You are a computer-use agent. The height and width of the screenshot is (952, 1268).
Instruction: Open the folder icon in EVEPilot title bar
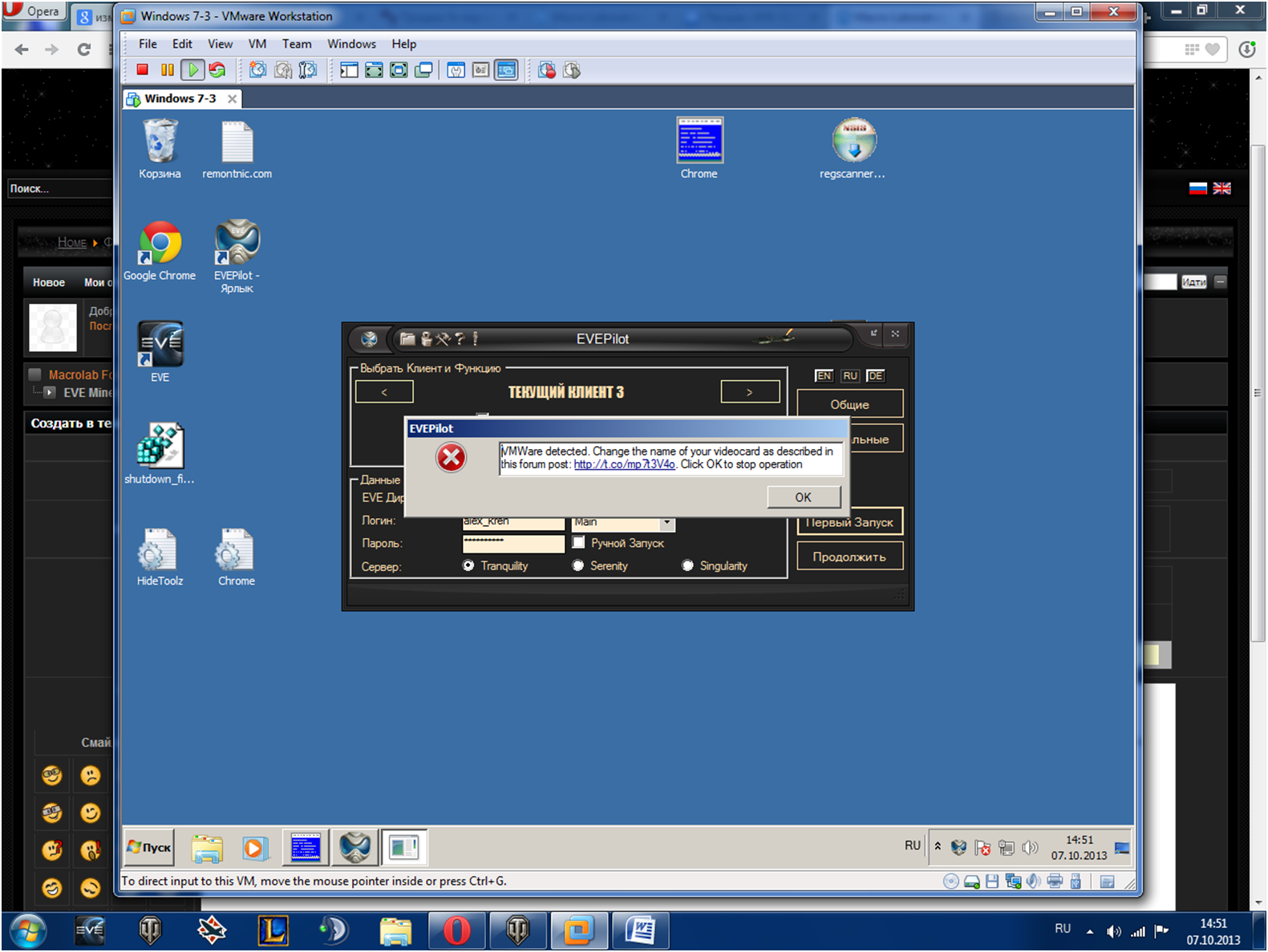click(x=407, y=338)
